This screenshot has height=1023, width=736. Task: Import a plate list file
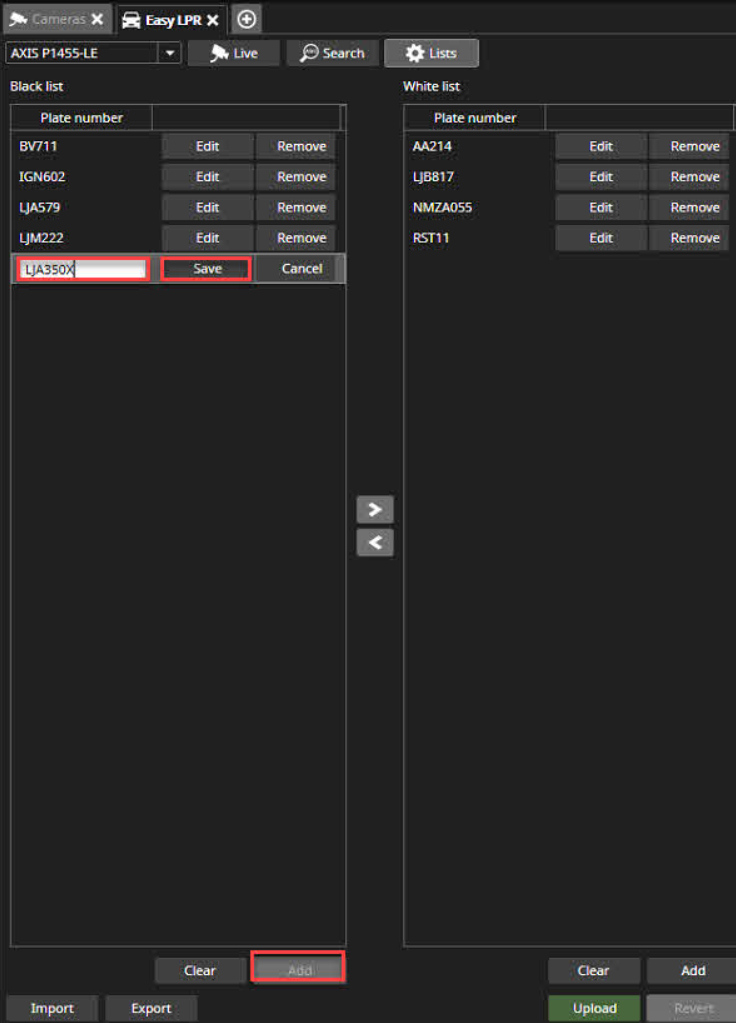point(52,1008)
